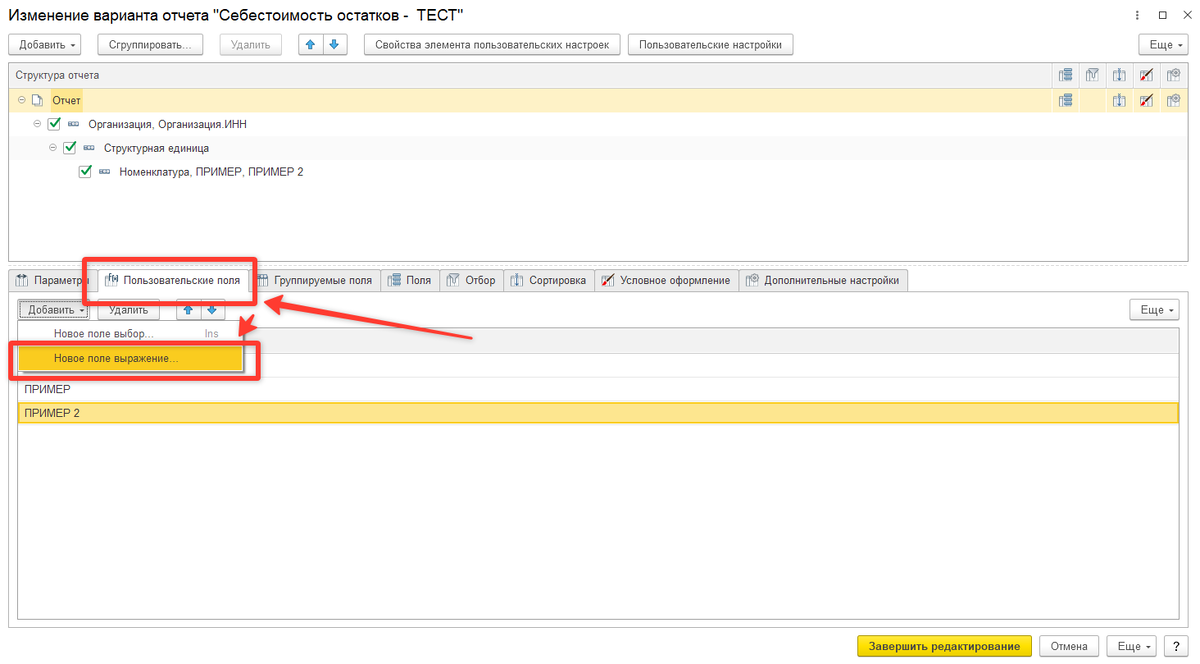Click the additional settings gear icon in header
1200x664 pixels.
pos(1173,75)
